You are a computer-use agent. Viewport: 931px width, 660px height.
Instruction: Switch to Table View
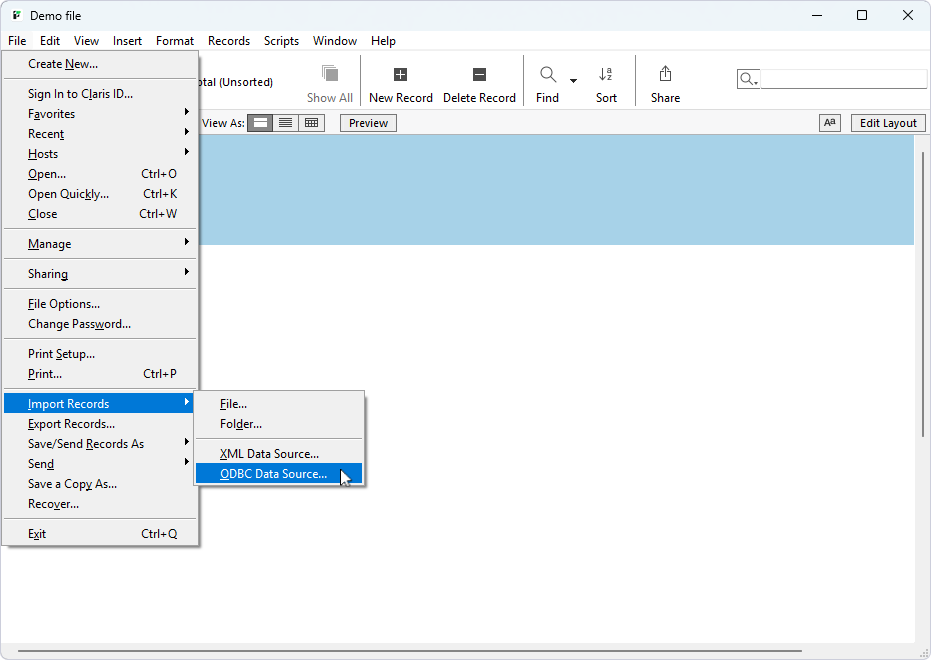pos(311,122)
